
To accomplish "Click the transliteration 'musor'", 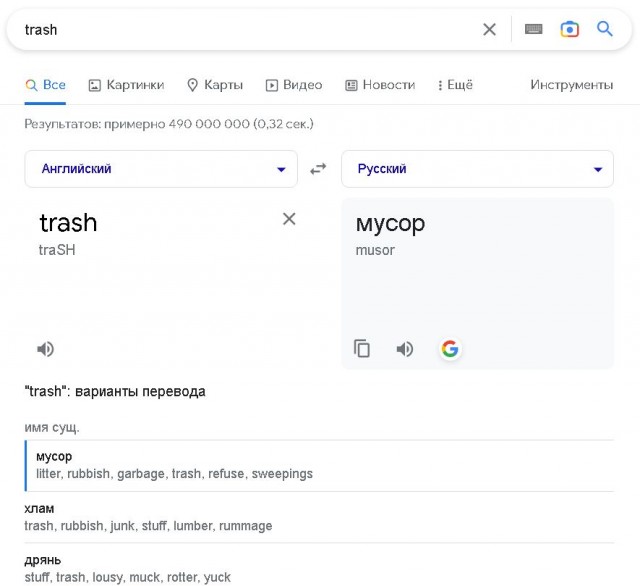I will pyautogui.click(x=375, y=250).
